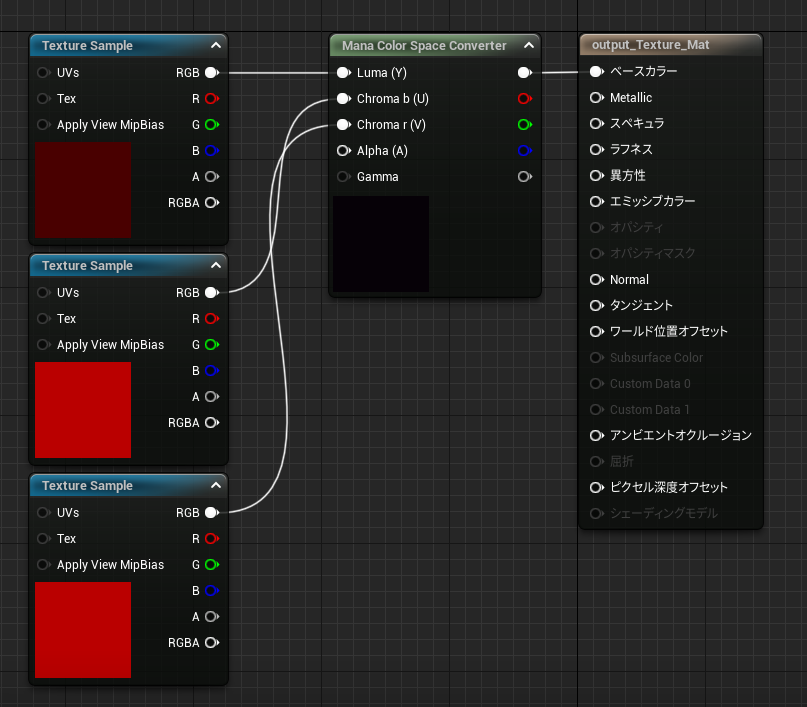Click the エミッシブカラー input pin
807x707 pixels.
coord(597,201)
